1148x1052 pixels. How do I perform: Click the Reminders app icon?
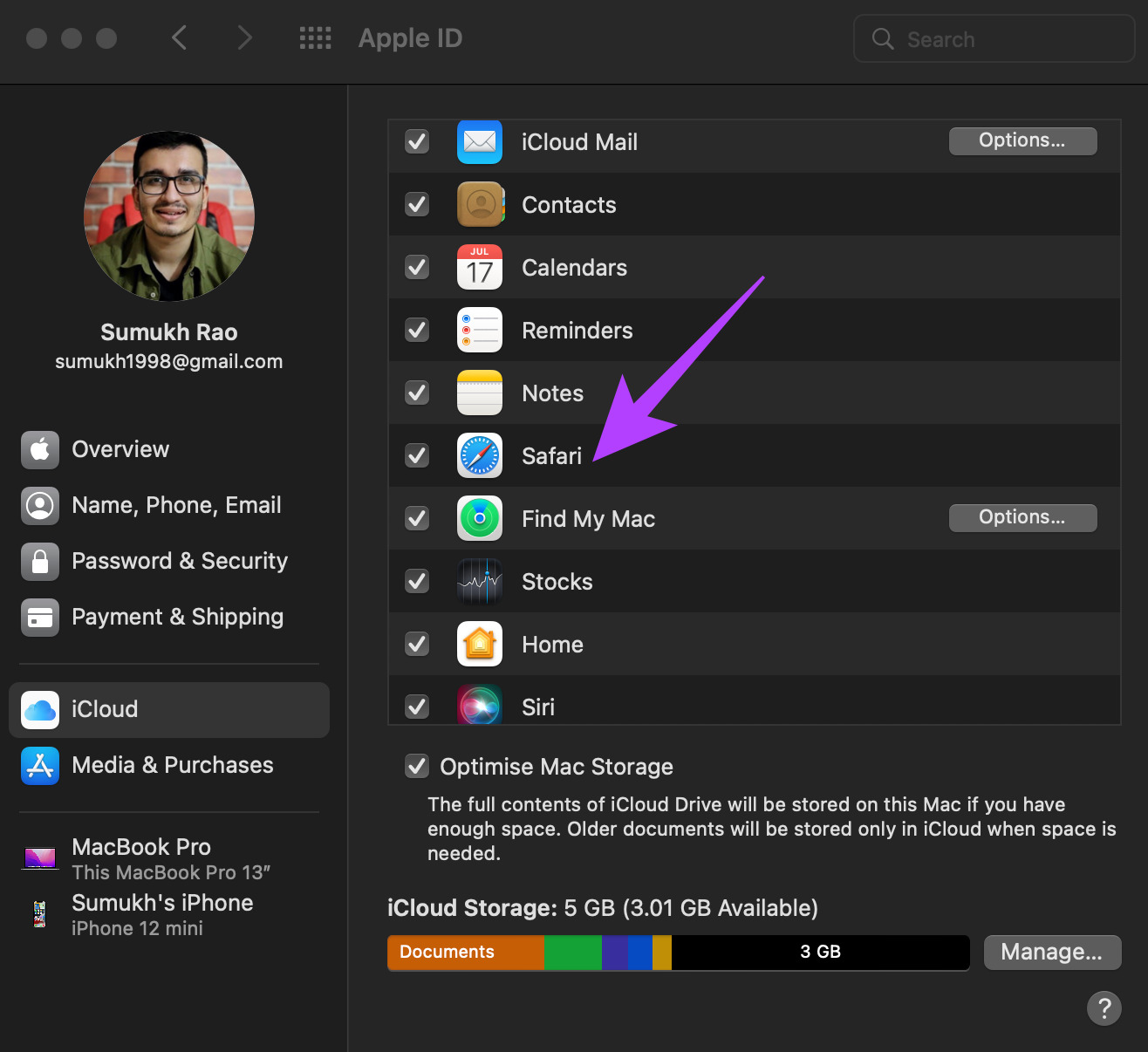pos(480,330)
